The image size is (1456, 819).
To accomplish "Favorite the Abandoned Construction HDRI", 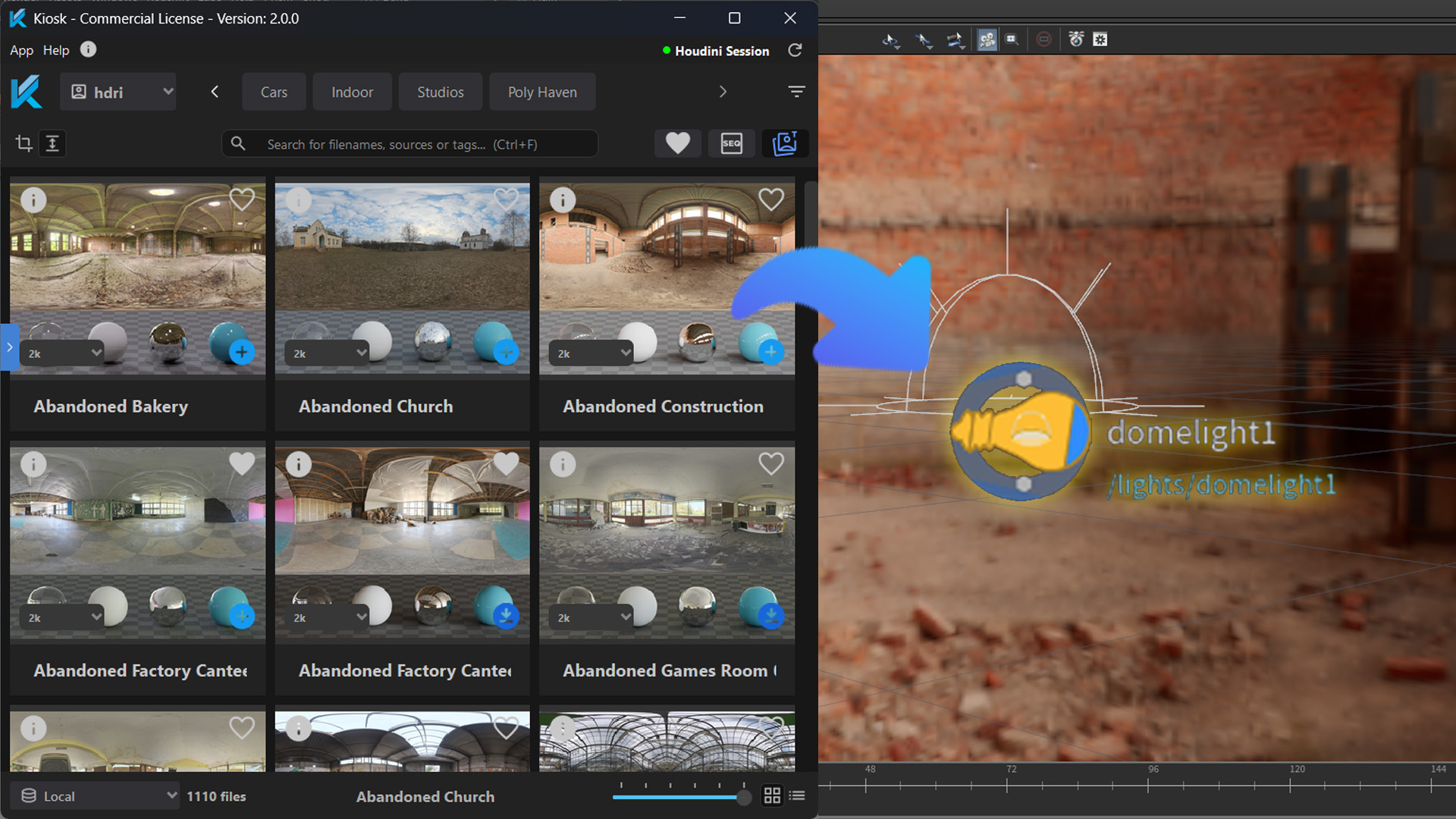I will pos(770,199).
